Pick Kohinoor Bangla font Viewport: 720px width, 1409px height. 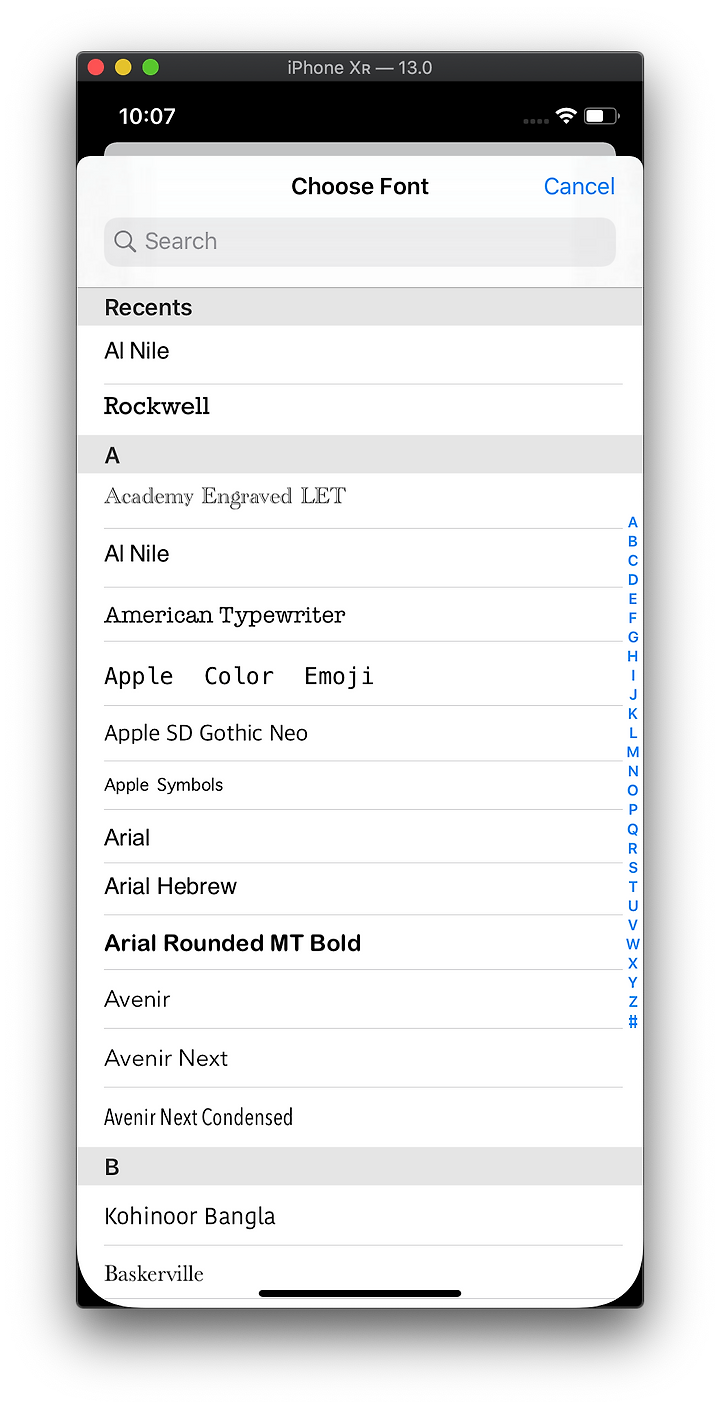tap(360, 1216)
